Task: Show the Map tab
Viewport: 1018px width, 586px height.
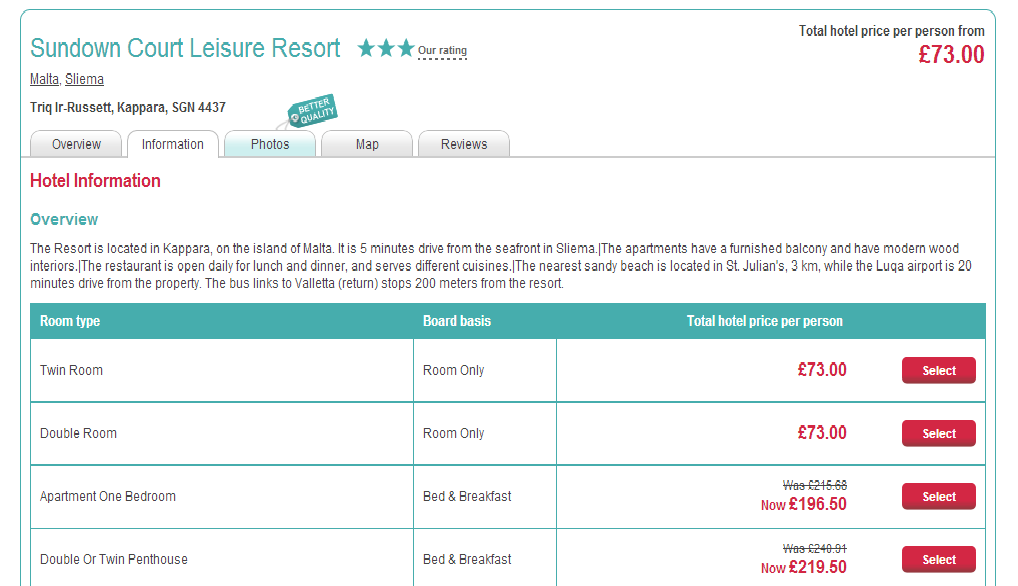Action: tap(367, 144)
